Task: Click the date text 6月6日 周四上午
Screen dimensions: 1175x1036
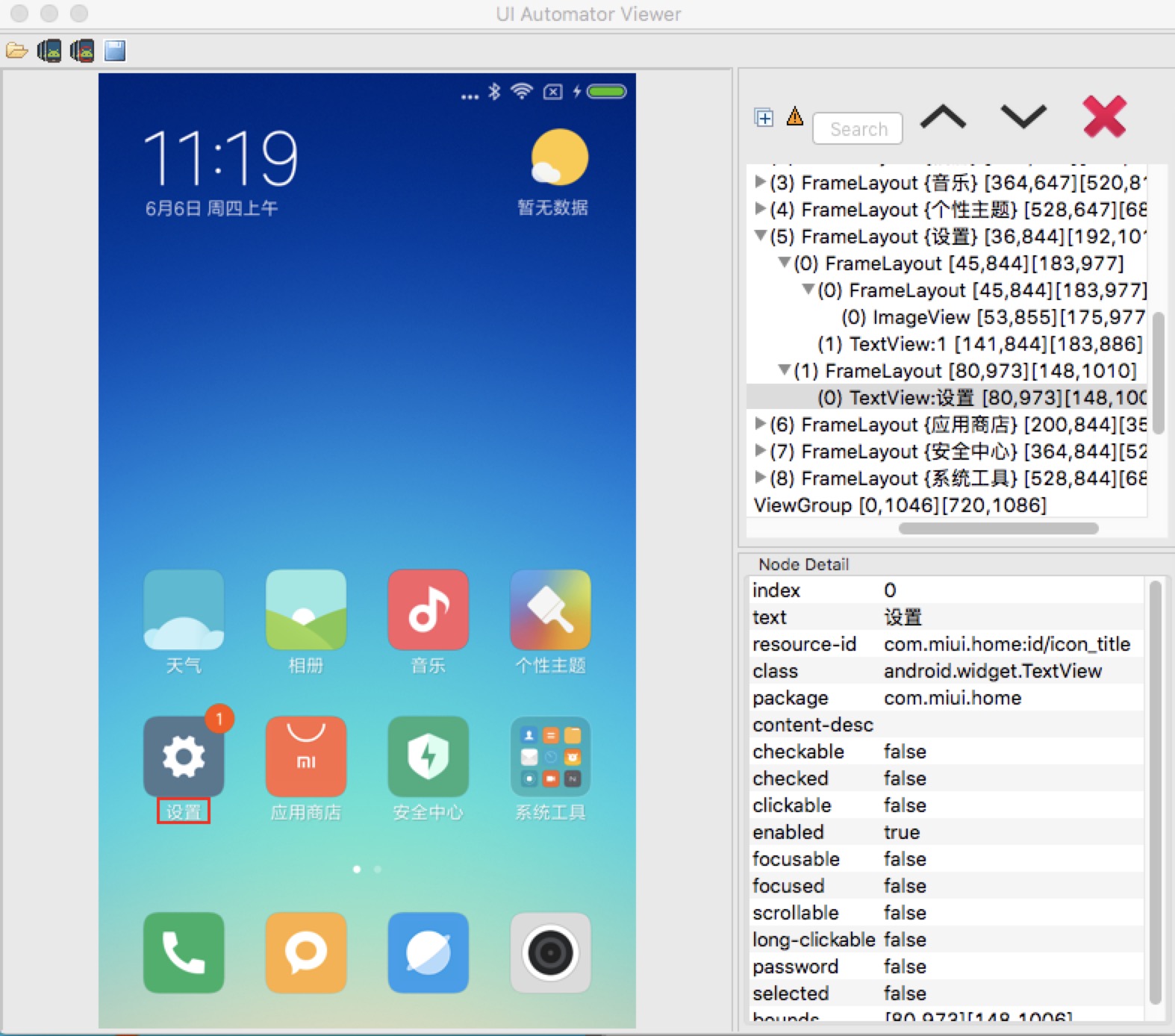Action: point(211,208)
